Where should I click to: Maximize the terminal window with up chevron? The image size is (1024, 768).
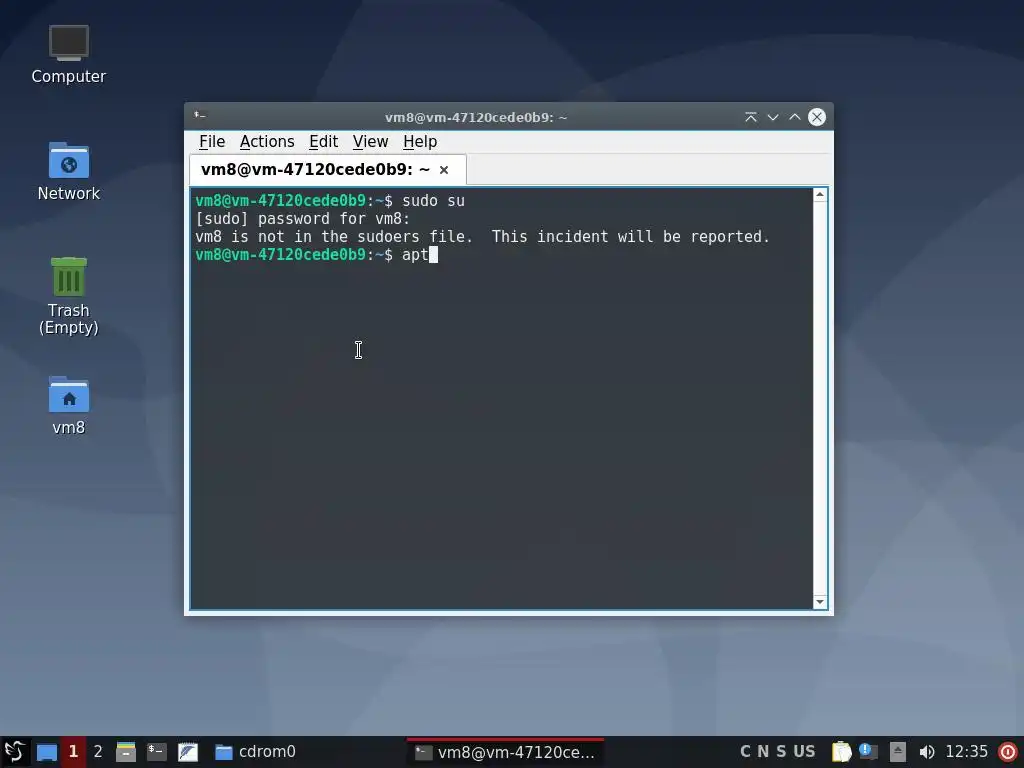pos(795,117)
